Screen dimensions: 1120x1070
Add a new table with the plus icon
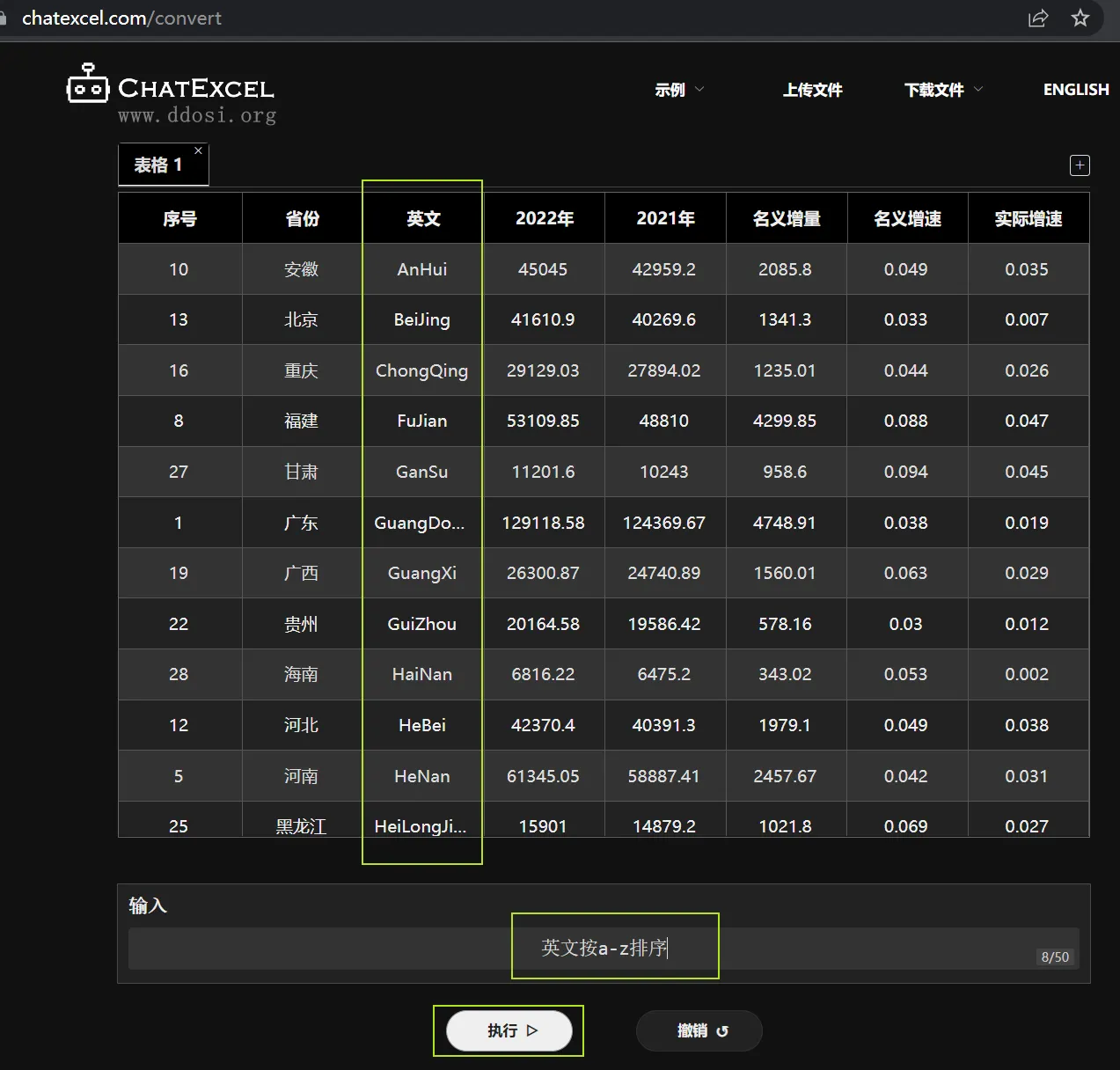point(1080,165)
